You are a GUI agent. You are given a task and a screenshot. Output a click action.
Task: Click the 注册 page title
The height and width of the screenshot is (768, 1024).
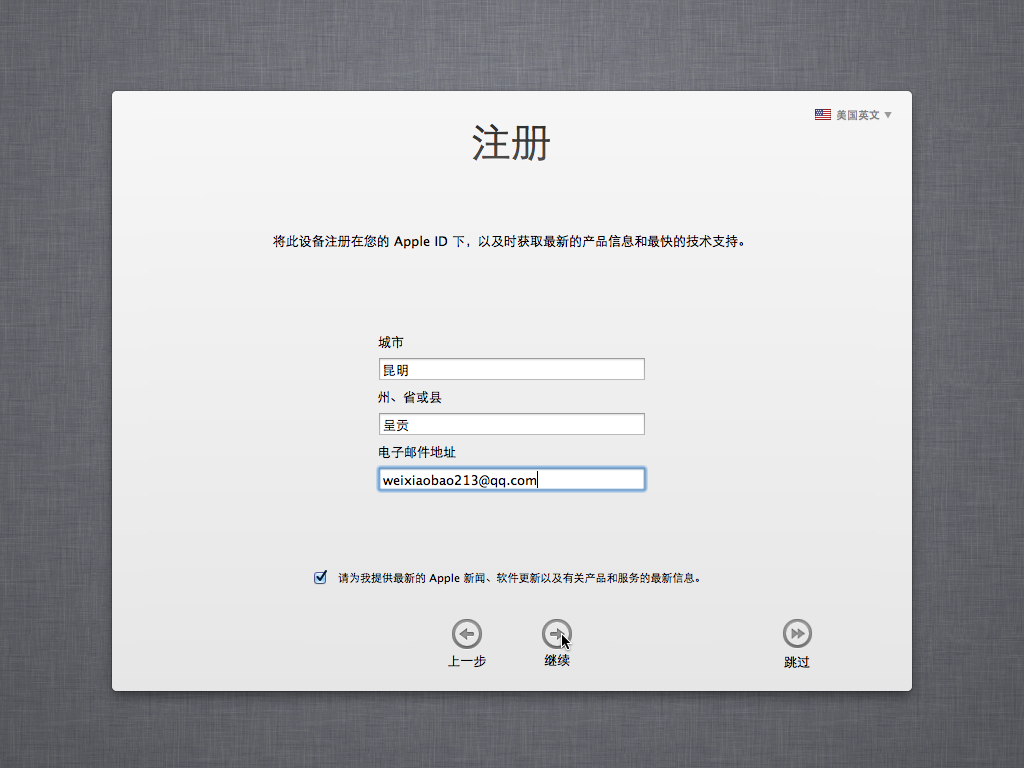(511, 144)
